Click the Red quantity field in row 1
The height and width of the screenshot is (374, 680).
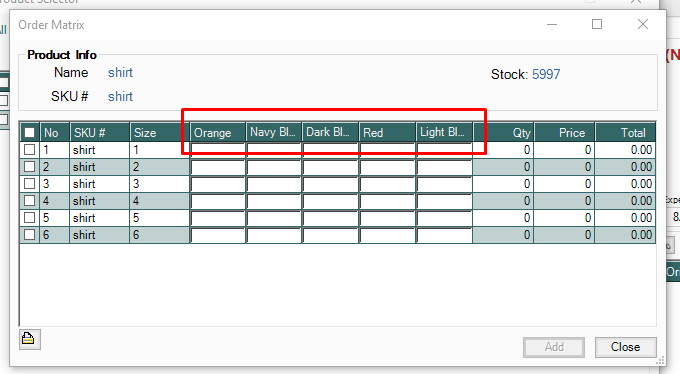point(387,150)
